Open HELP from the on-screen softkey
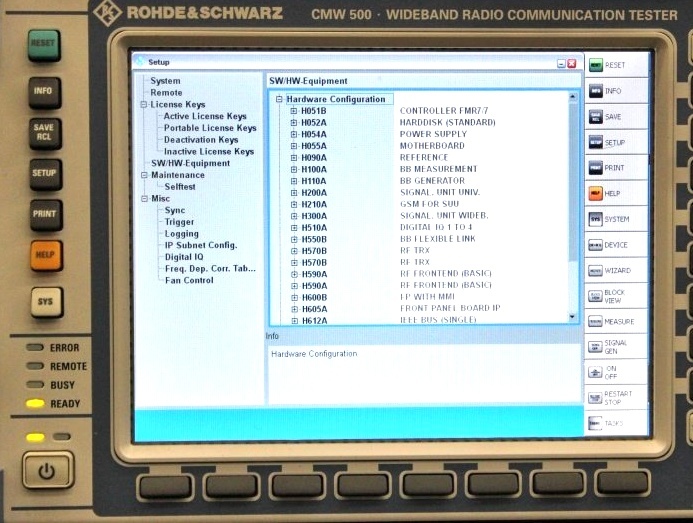Screen dimensions: 693x523 pyautogui.click(x=617, y=193)
